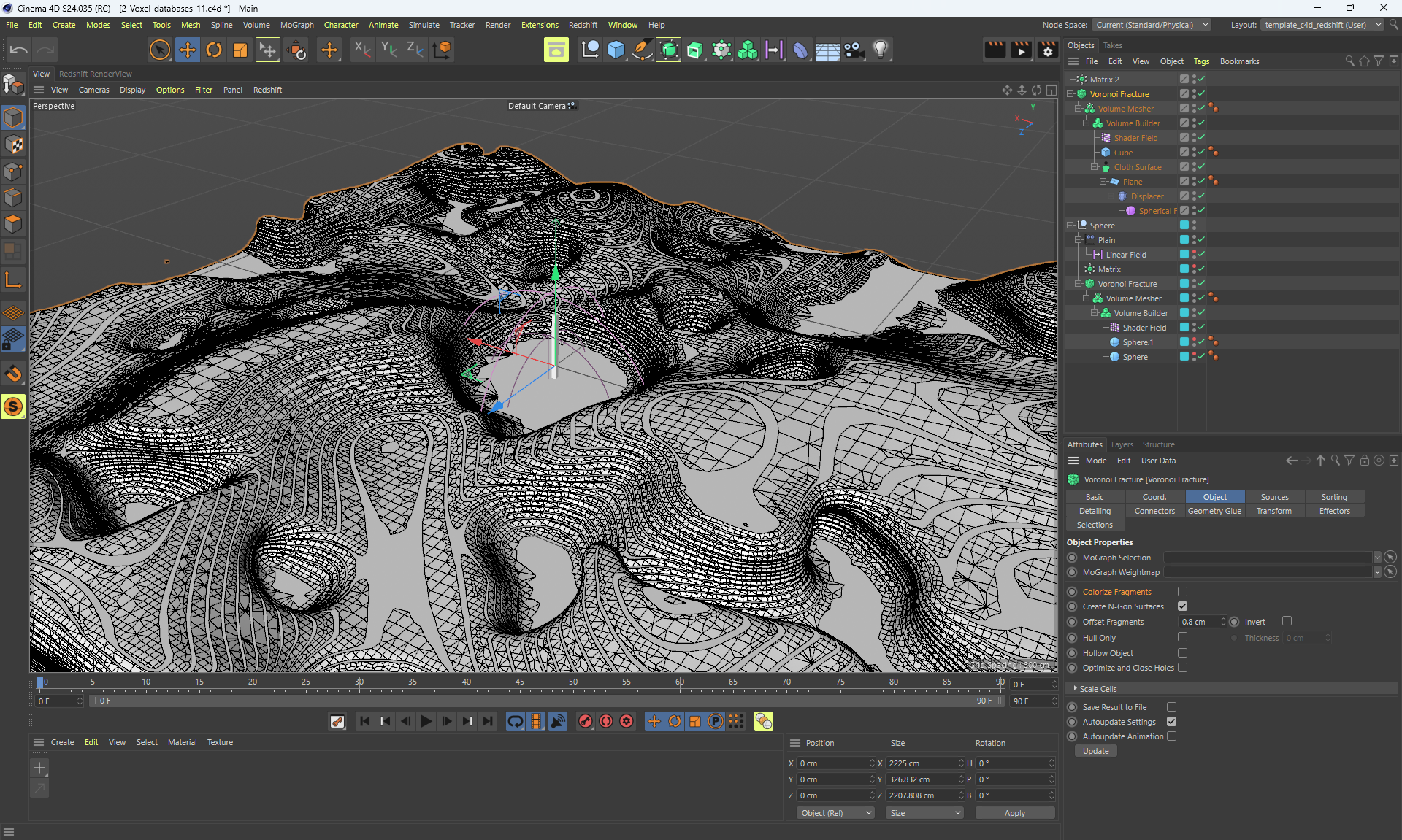
Task: Select the Move tool in top toolbar
Action: coord(187,50)
